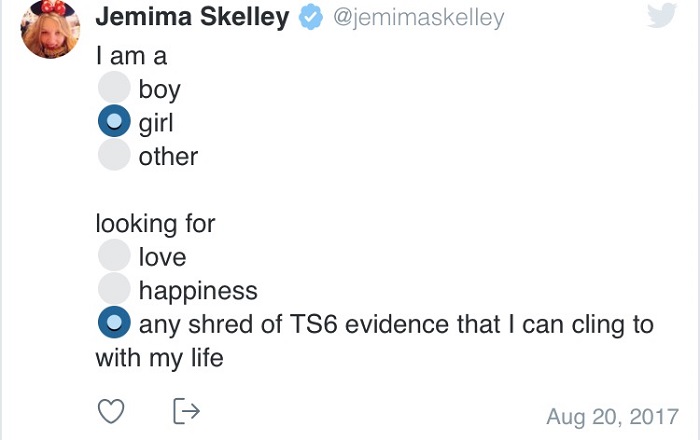Toggle the TS6 evidence radio button
700x440 pixels.
click(x=114, y=323)
